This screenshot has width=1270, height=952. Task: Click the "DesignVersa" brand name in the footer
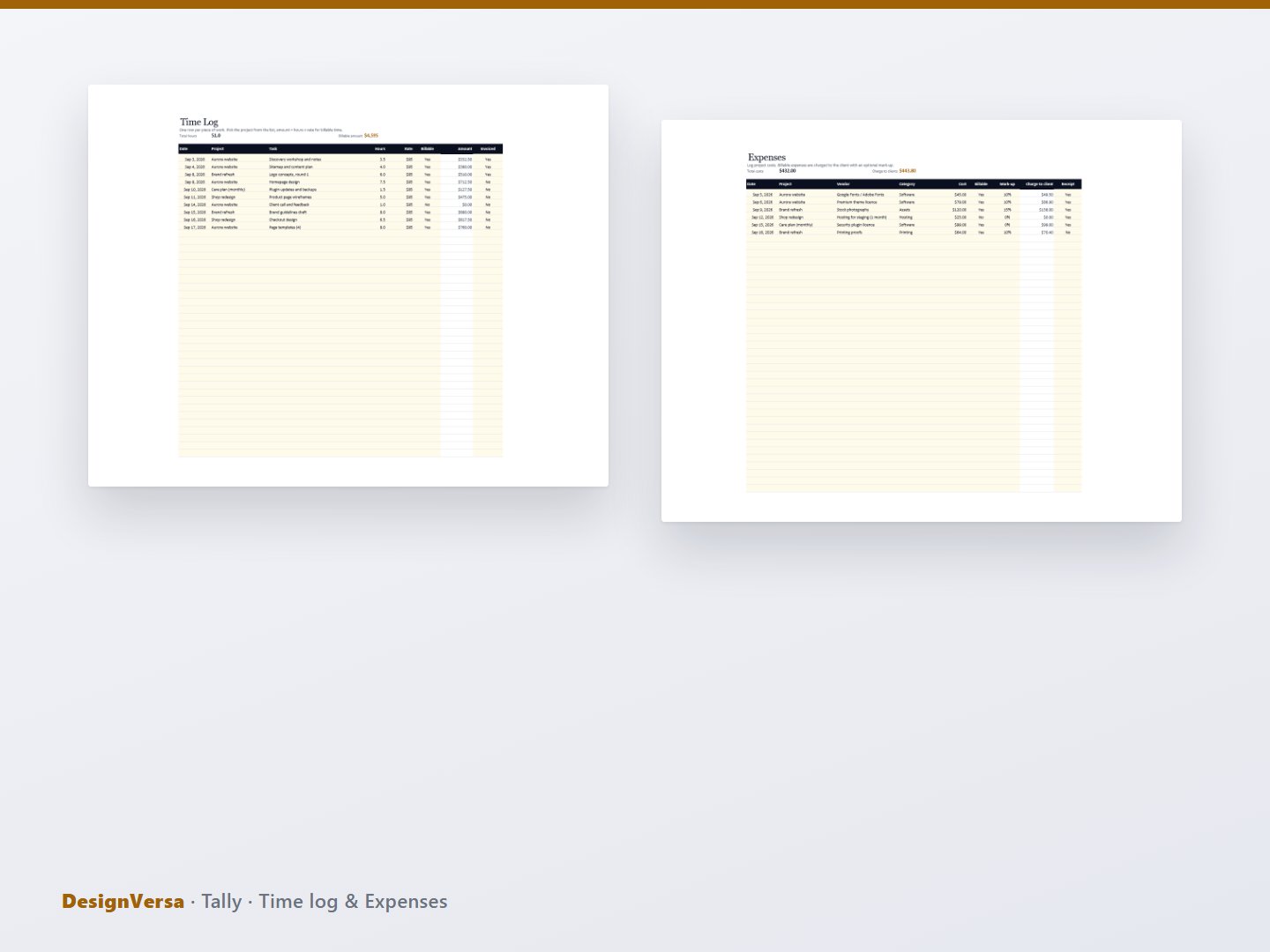click(123, 901)
